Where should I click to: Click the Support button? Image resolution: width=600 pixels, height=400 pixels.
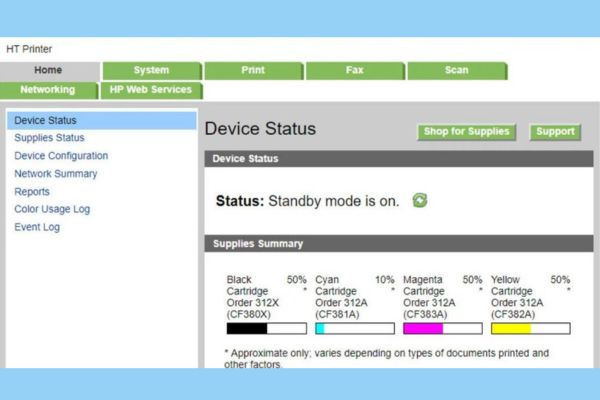click(x=555, y=132)
